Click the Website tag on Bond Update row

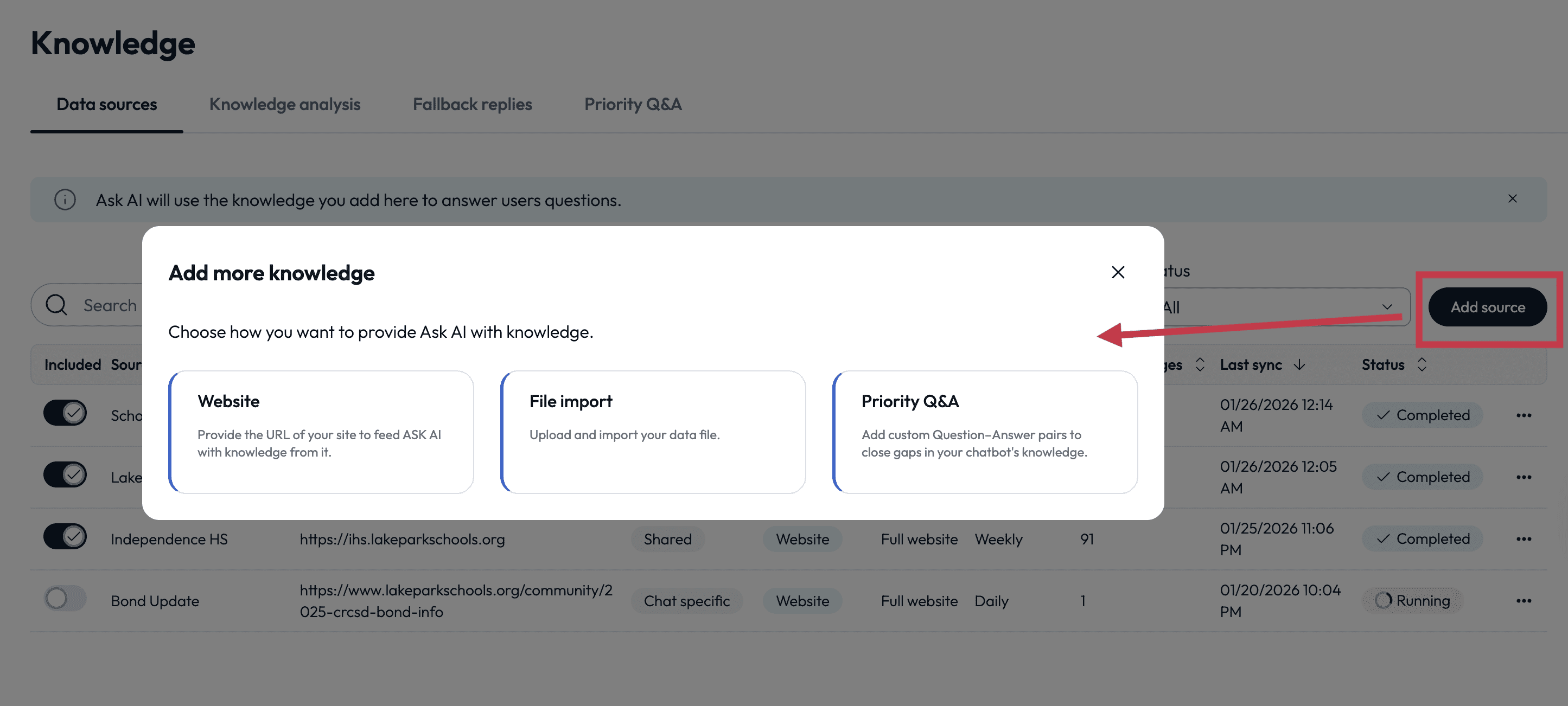pos(802,601)
